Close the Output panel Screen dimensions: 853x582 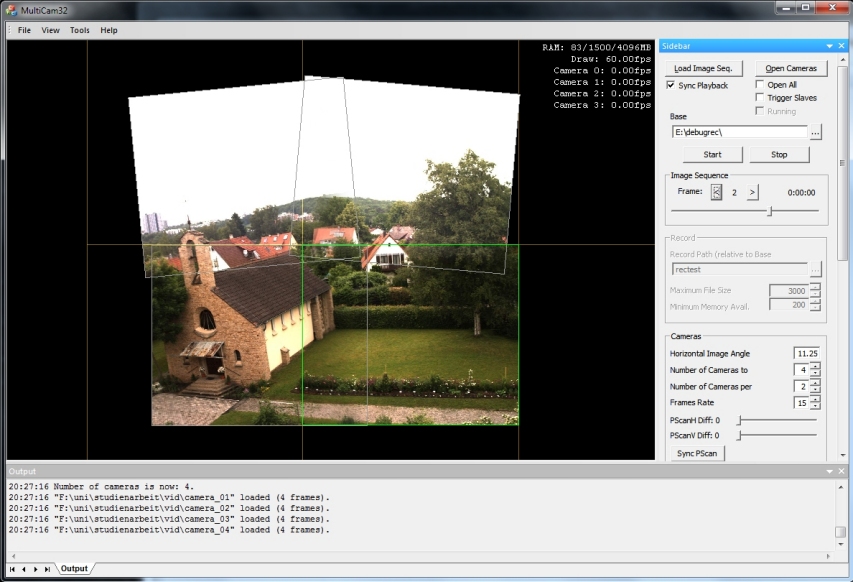(x=841, y=471)
